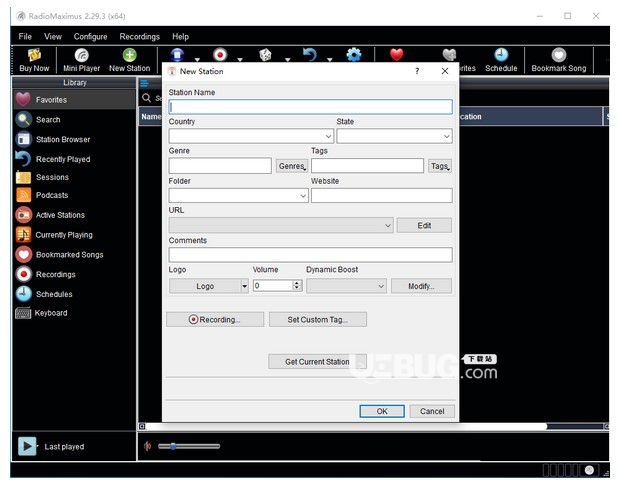The height and width of the screenshot is (482, 618).
Task: Open dropdown arrow next to stop icon
Action: tap(197, 60)
